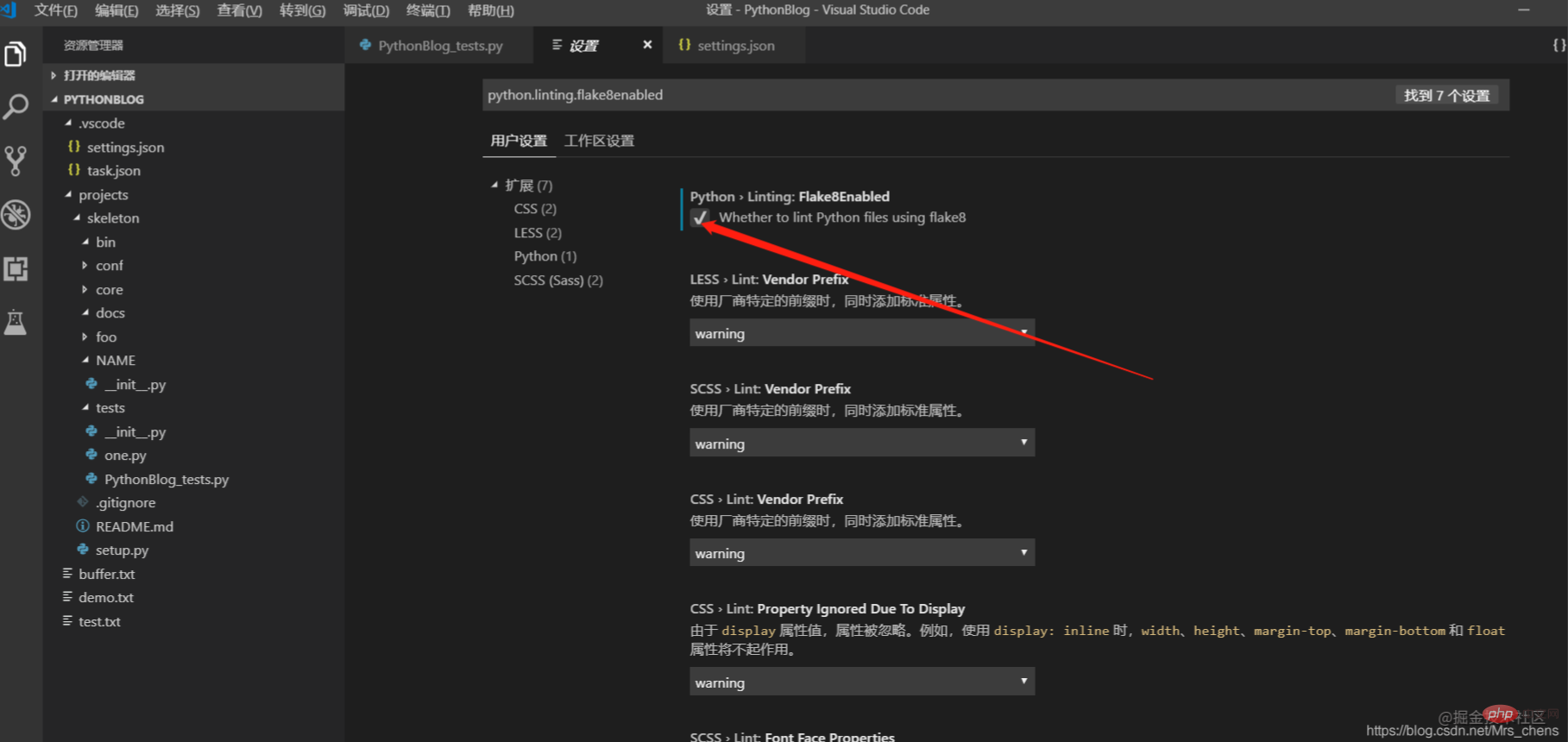Close the 设置 settings tab
The height and width of the screenshot is (742, 1568).
click(647, 45)
